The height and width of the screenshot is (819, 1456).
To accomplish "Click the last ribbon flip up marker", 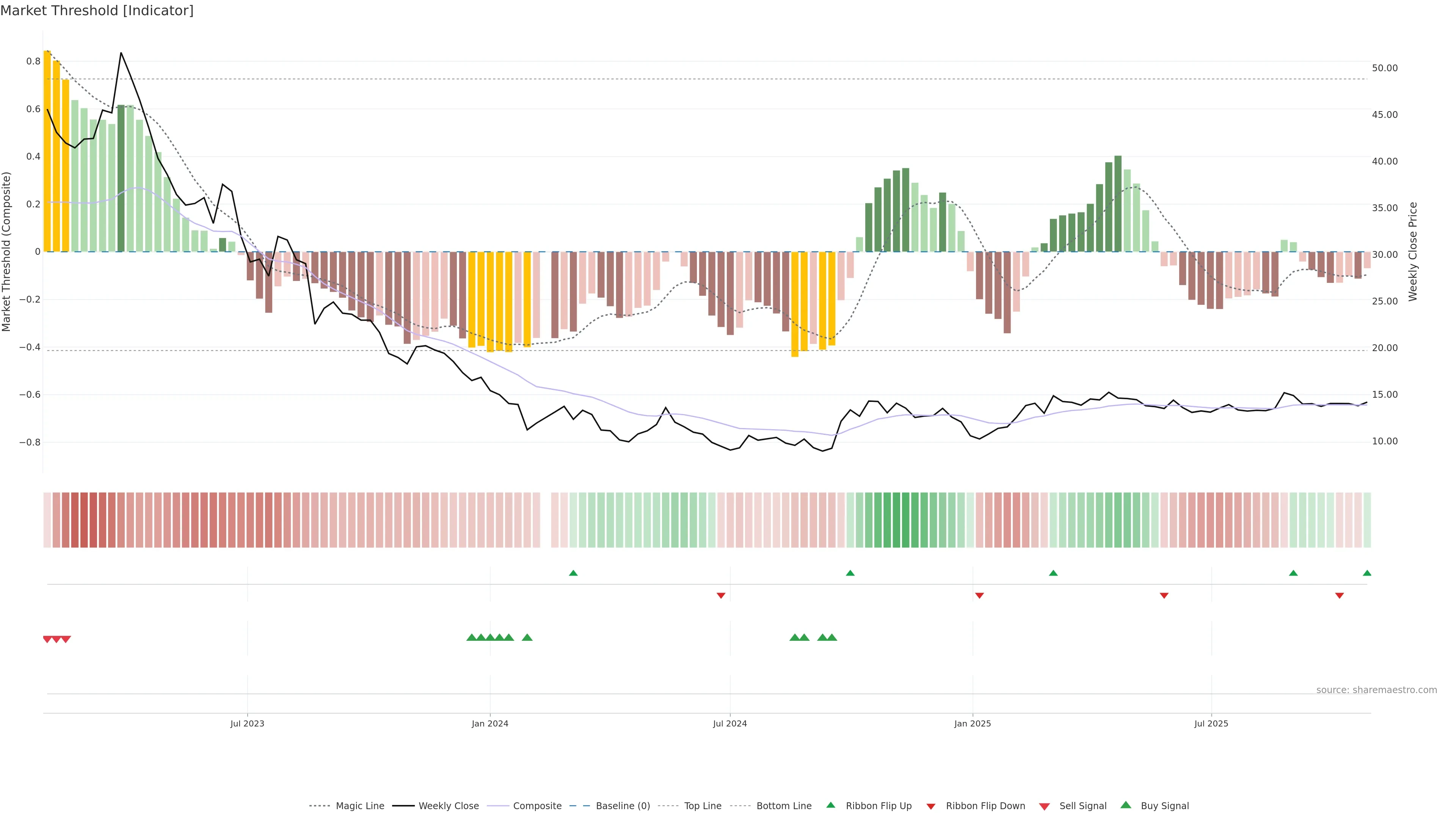I will point(1367,573).
